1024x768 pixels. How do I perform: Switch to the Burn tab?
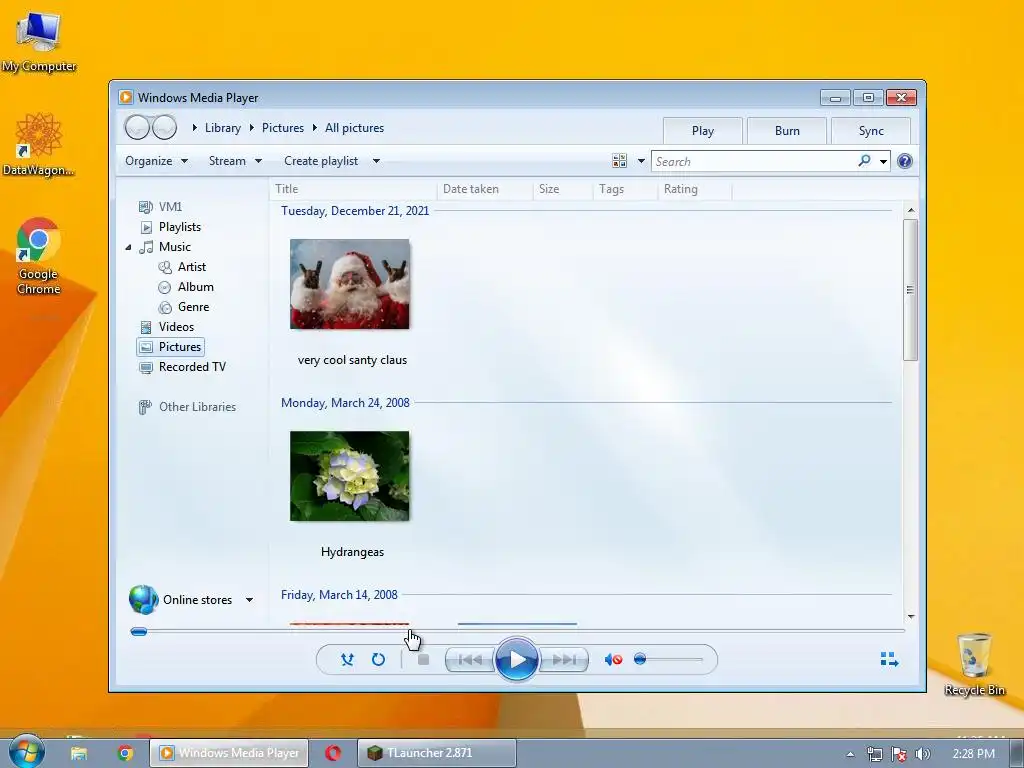(787, 131)
